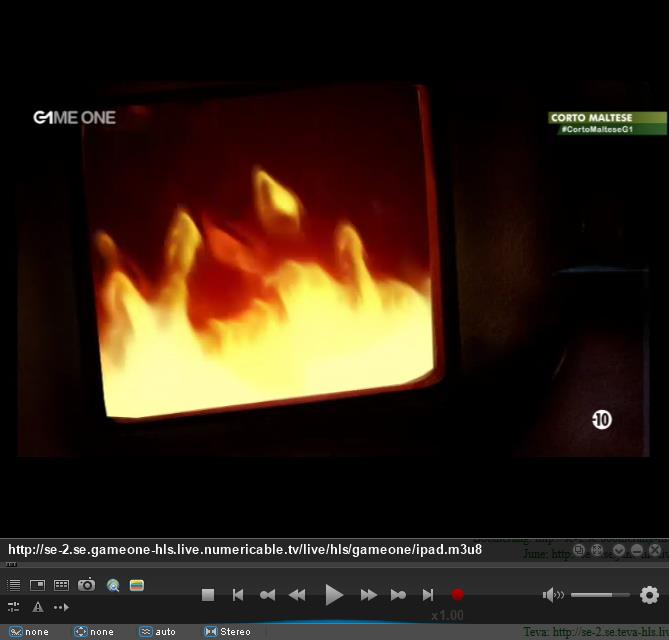Mute audio via the speaker icon

pyautogui.click(x=553, y=594)
